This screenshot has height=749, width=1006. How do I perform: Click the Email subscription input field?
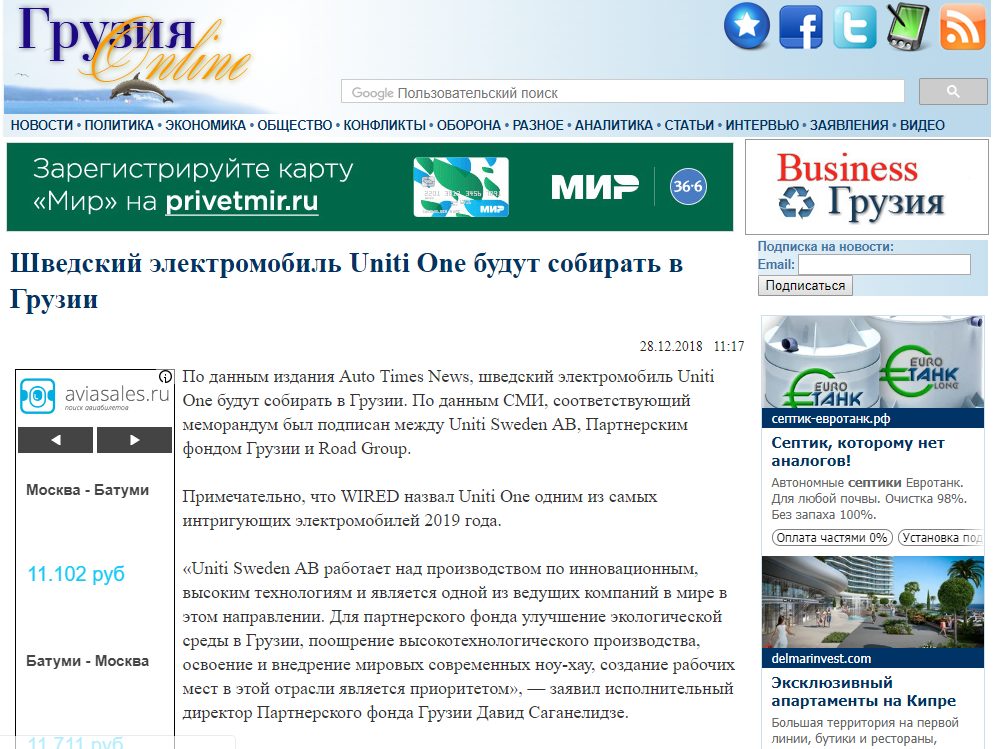click(x=884, y=264)
